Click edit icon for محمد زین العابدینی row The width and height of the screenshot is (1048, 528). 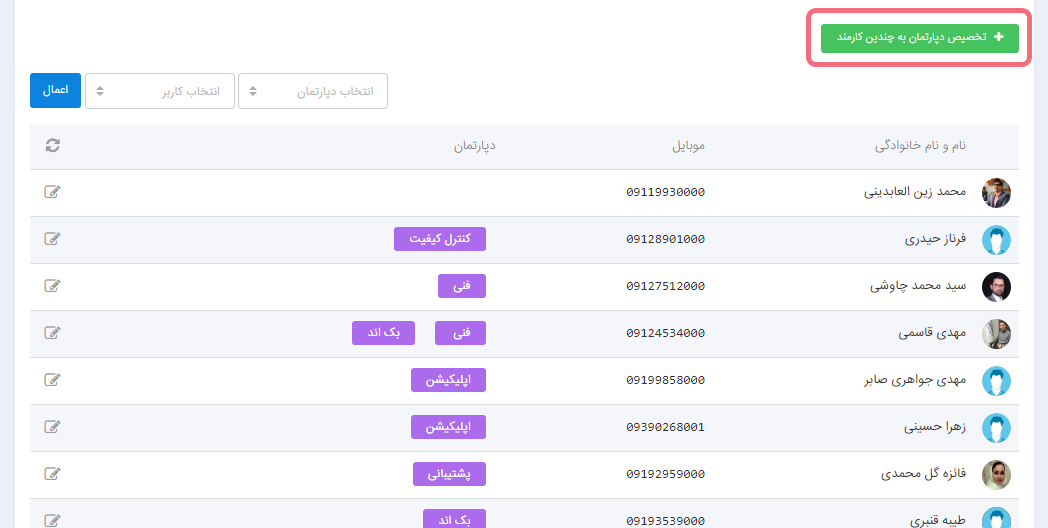53,192
